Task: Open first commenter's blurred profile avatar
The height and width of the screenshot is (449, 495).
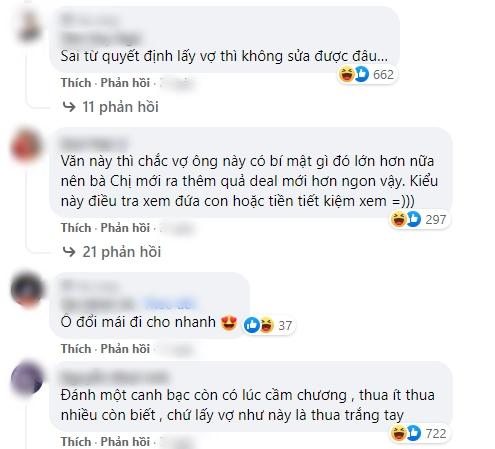Action: pos(29,27)
